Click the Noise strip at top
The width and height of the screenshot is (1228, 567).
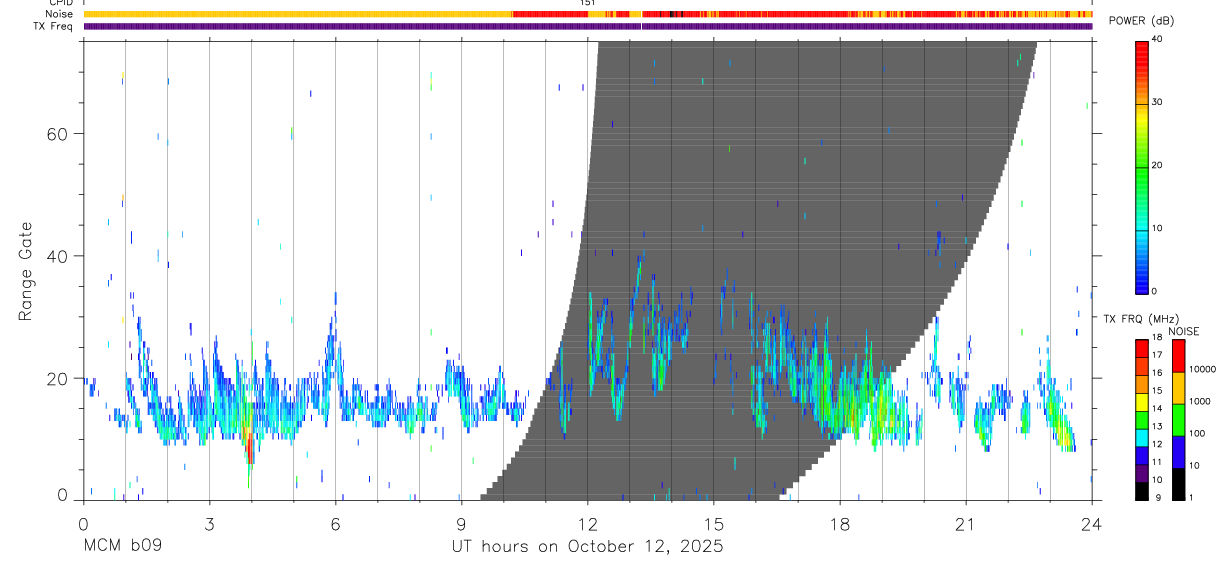click(x=589, y=14)
